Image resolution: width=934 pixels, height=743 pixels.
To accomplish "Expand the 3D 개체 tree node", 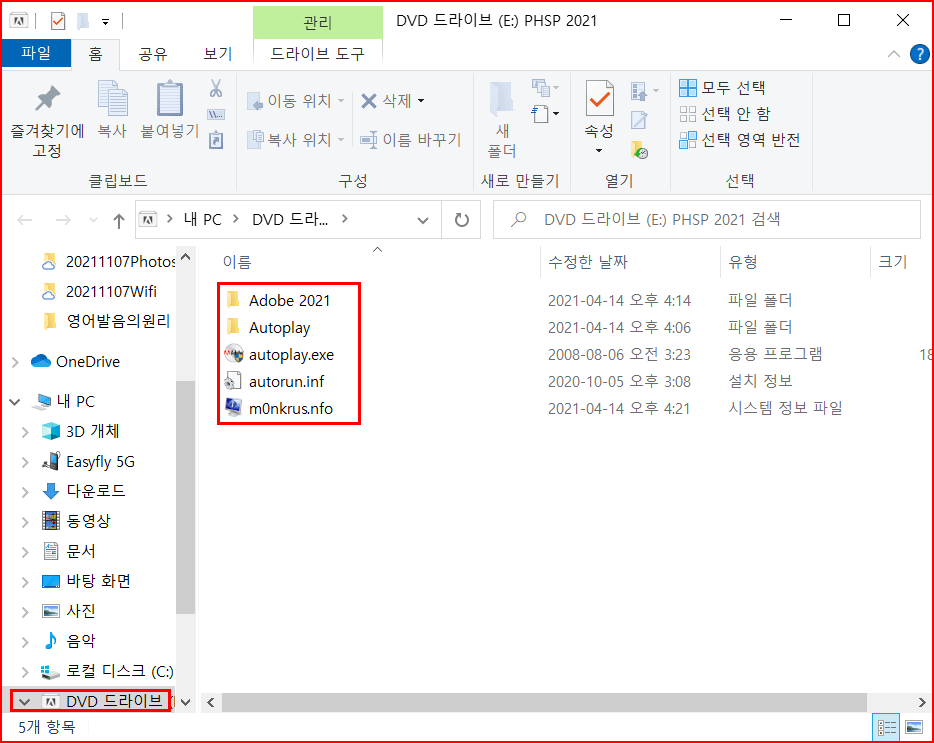I will click(25, 431).
